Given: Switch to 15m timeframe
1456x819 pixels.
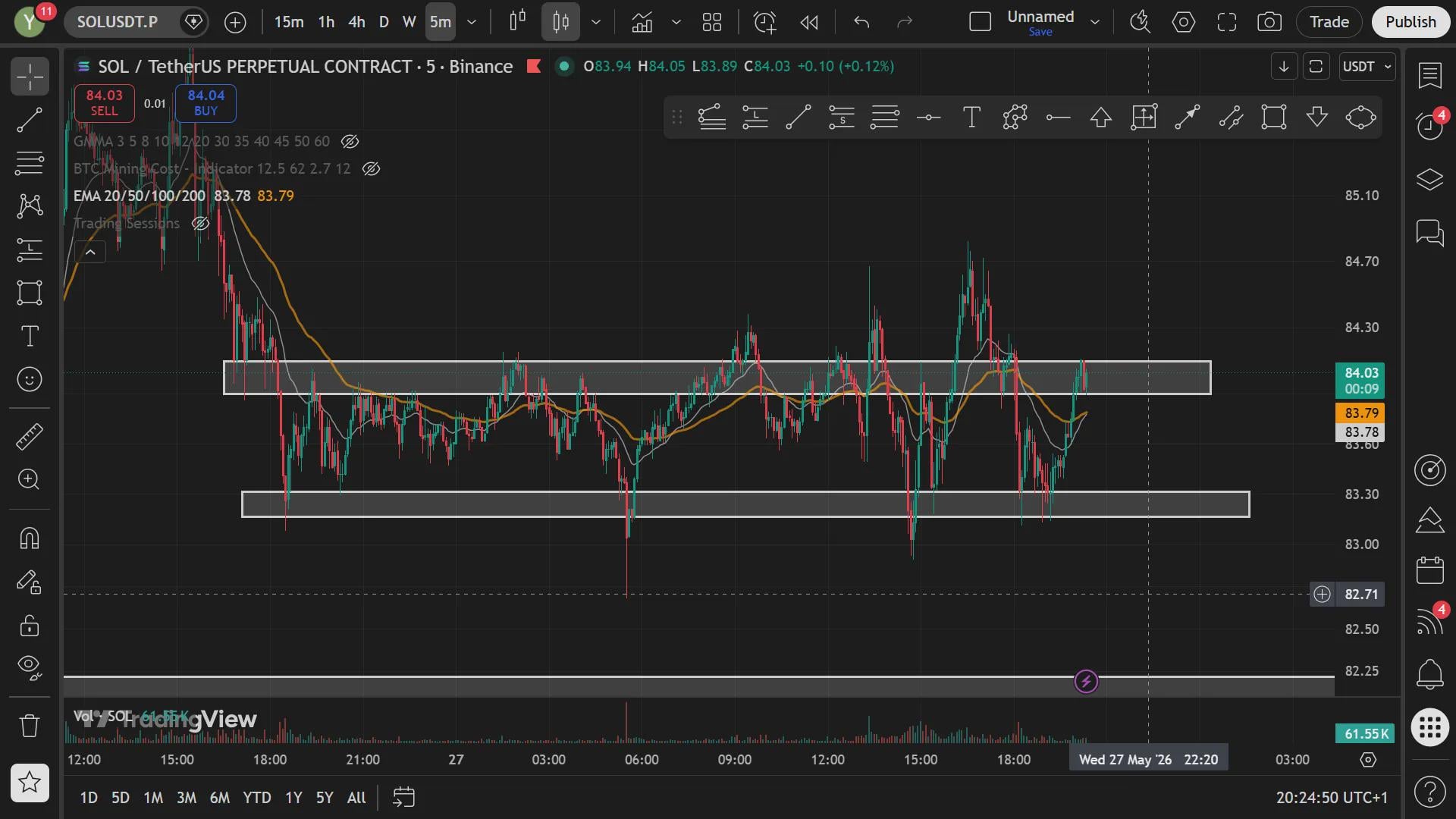Looking at the screenshot, I should tap(289, 22).
